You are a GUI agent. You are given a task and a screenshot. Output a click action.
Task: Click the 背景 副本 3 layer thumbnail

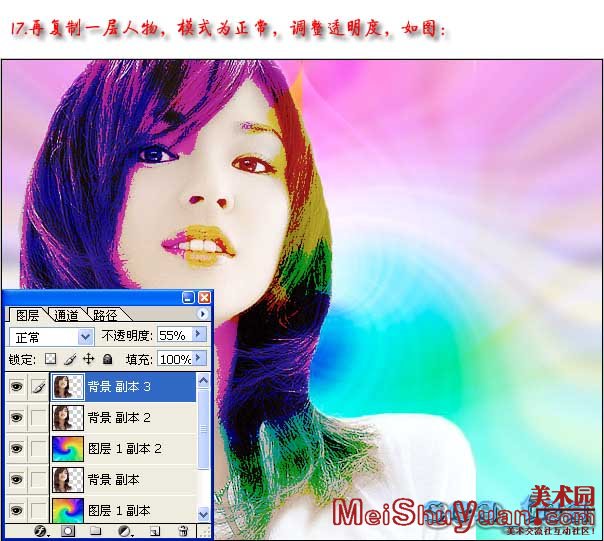tap(68, 387)
